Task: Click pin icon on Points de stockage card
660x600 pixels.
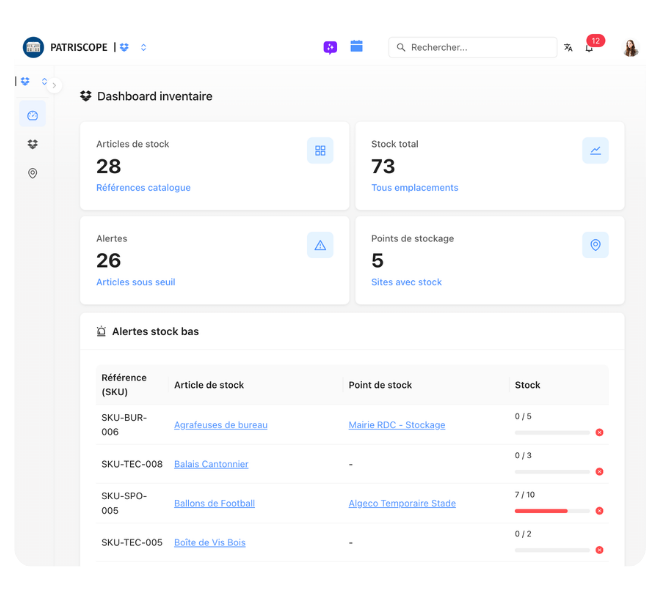Action: pos(595,245)
